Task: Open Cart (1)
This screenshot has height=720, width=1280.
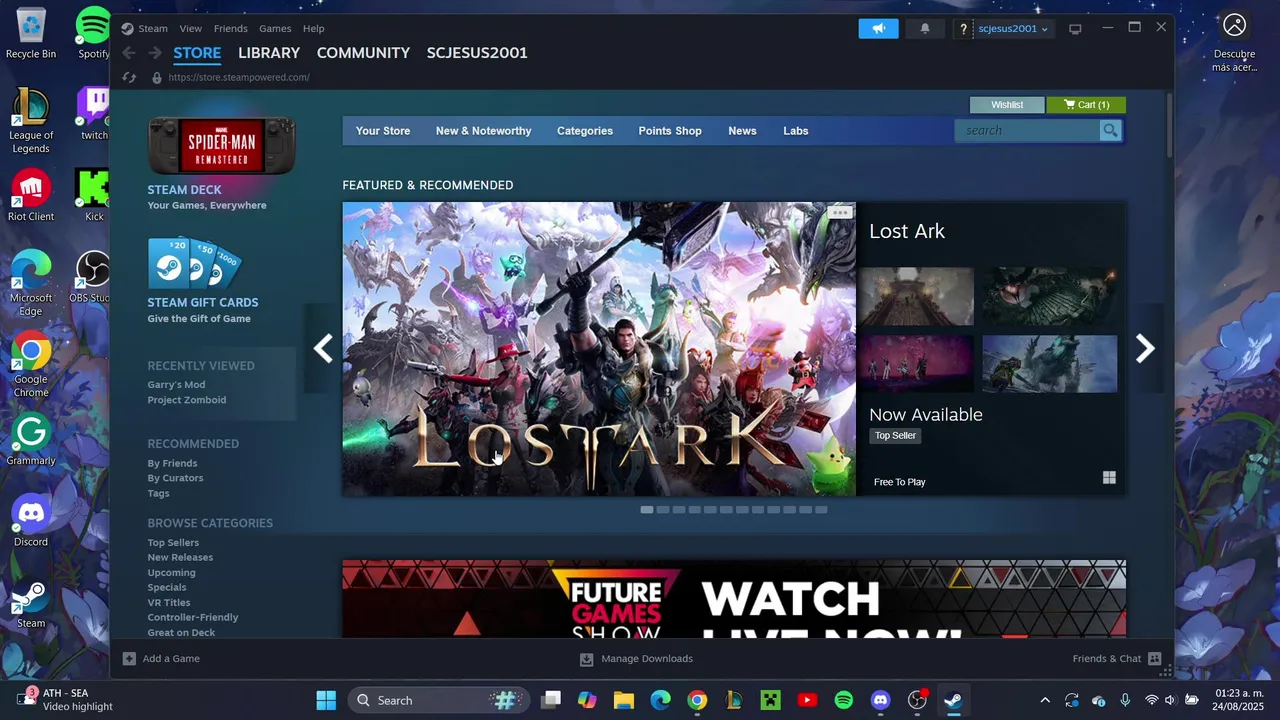Action: pyautogui.click(x=1086, y=105)
